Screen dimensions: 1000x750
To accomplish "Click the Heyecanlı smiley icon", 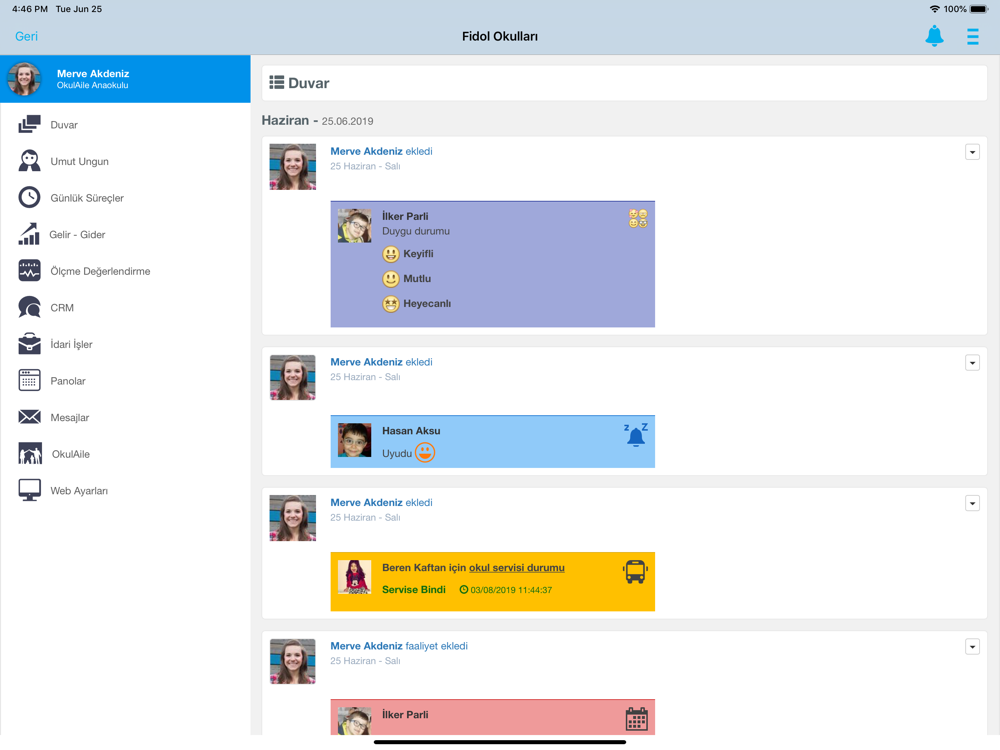I will [391, 304].
